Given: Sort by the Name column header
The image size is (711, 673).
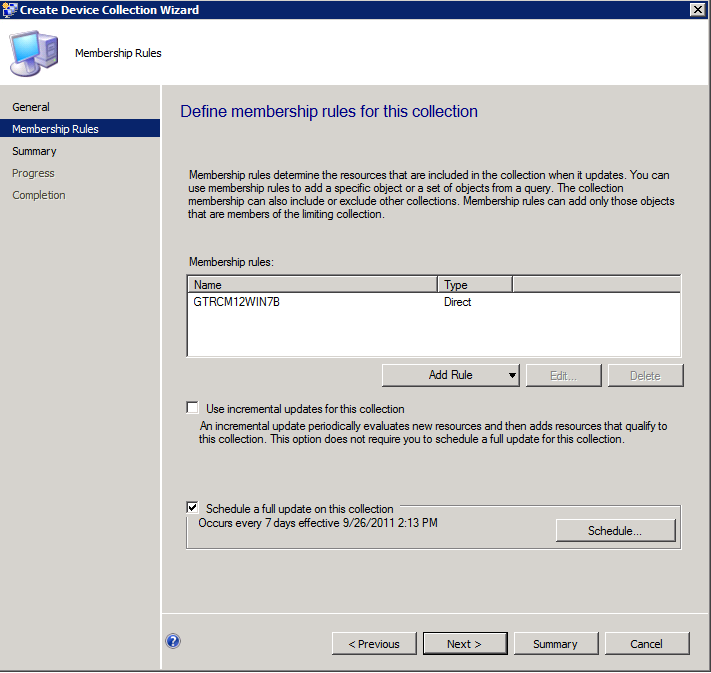Looking at the screenshot, I should click(313, 285).
